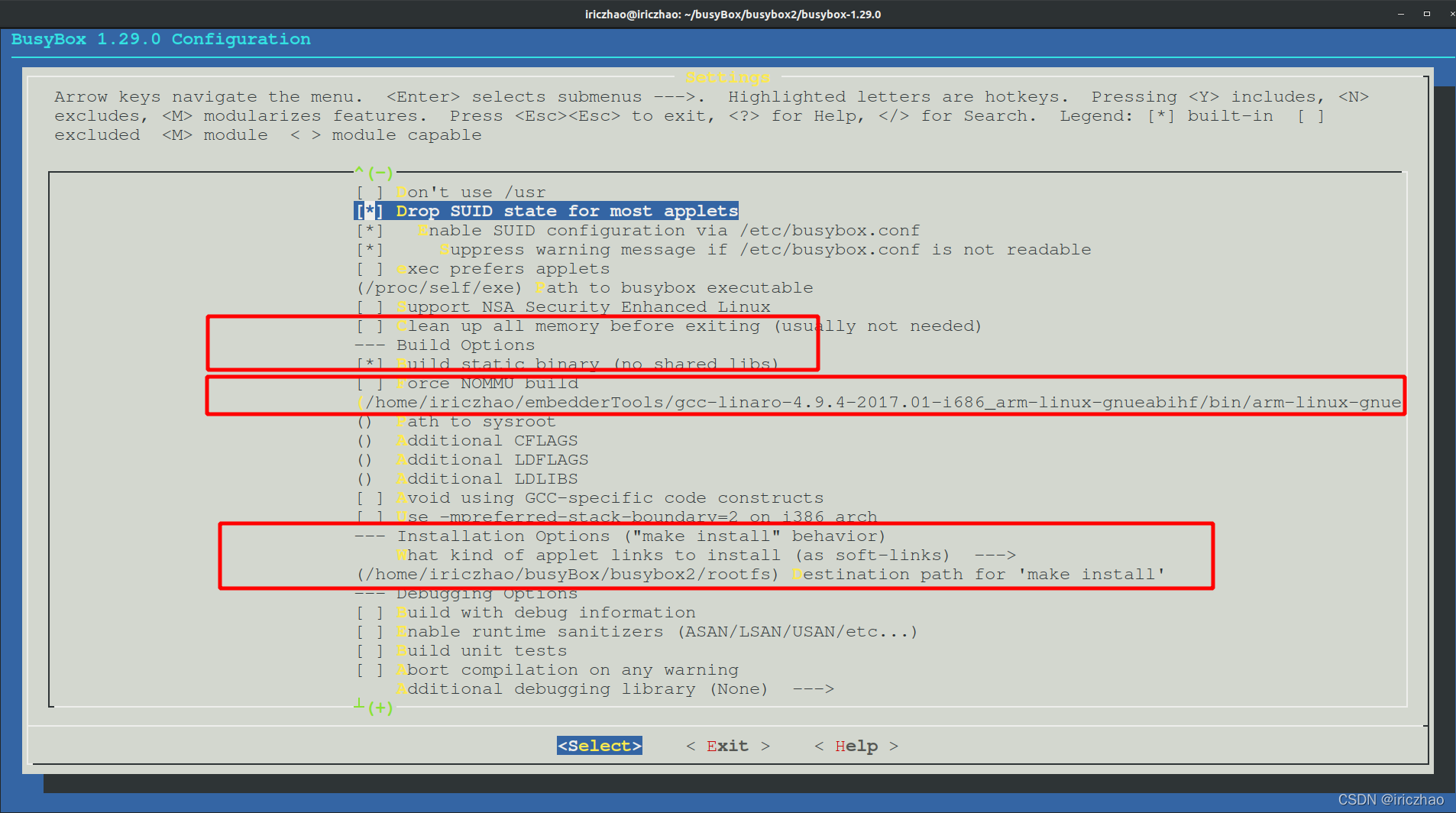The height and width of the screenshot is (813, 1456).
Task: Click the Help button
Action: coord(856,746)
